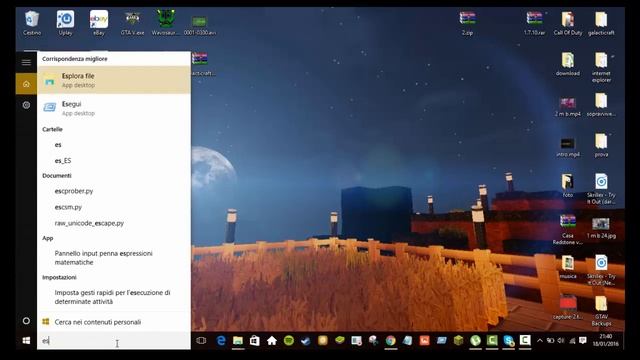Select the Home icon in search sidebar
This screenshot has width=640, height=360.
pos(26,84)
